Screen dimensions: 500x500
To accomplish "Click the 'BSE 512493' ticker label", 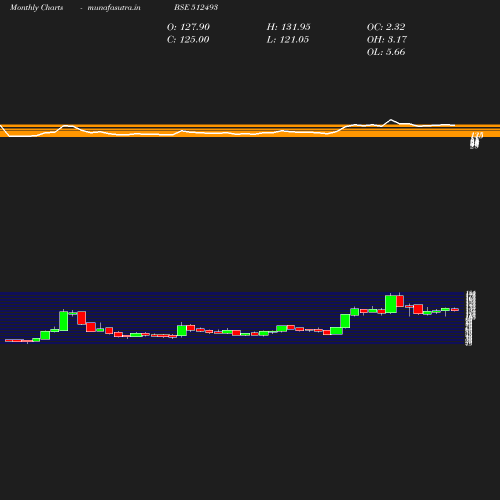I will tap(196, 7).
